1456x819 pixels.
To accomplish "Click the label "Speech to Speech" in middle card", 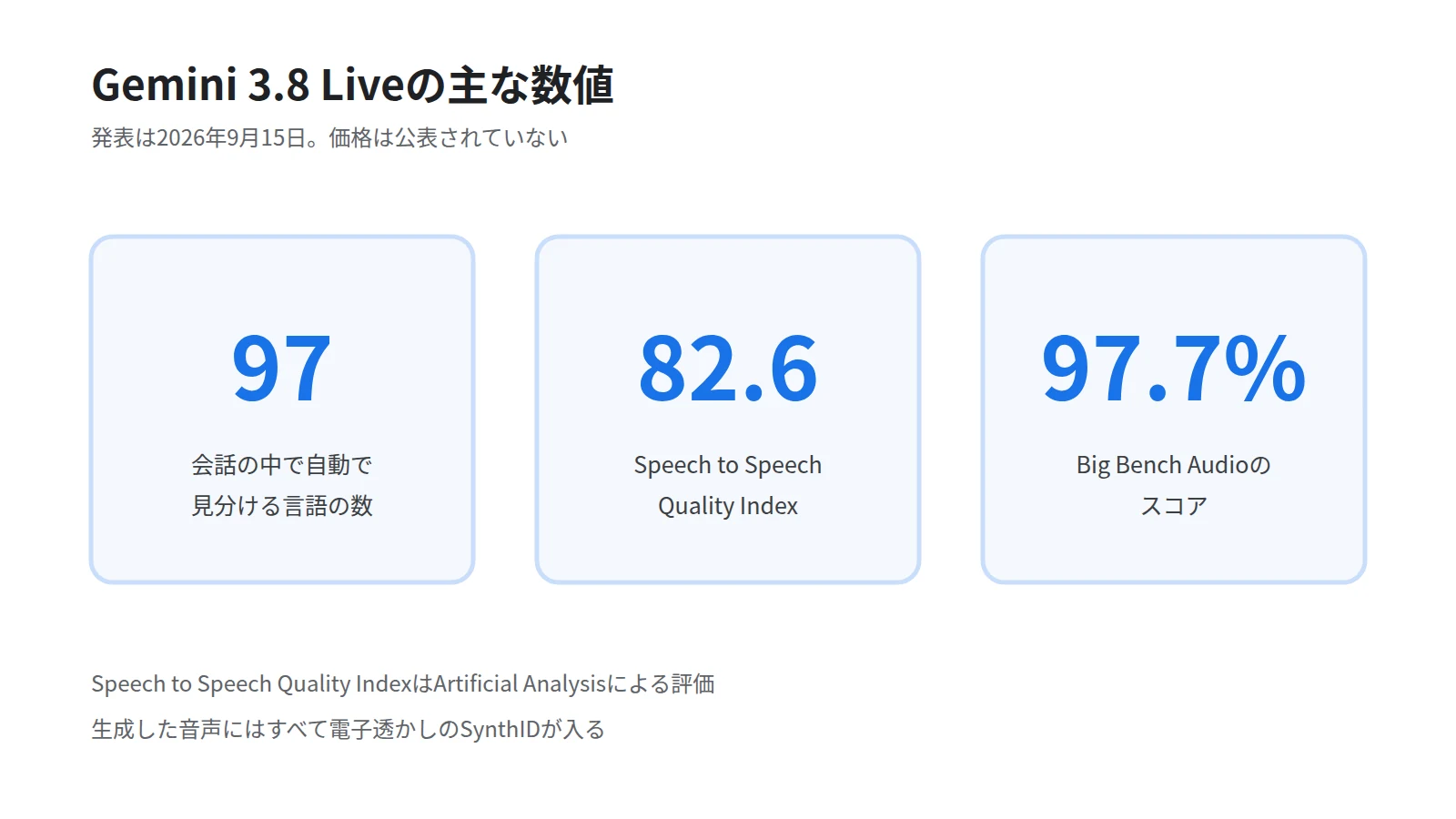I will pos(728,465).
